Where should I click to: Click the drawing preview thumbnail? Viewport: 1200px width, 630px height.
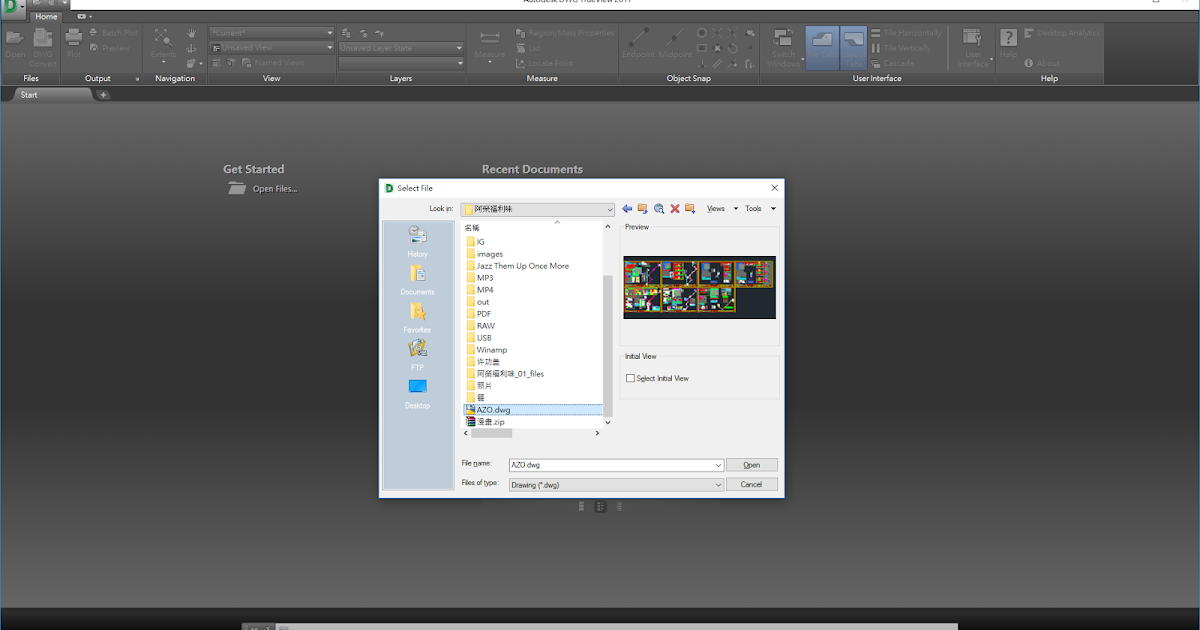tap(699, 287)
